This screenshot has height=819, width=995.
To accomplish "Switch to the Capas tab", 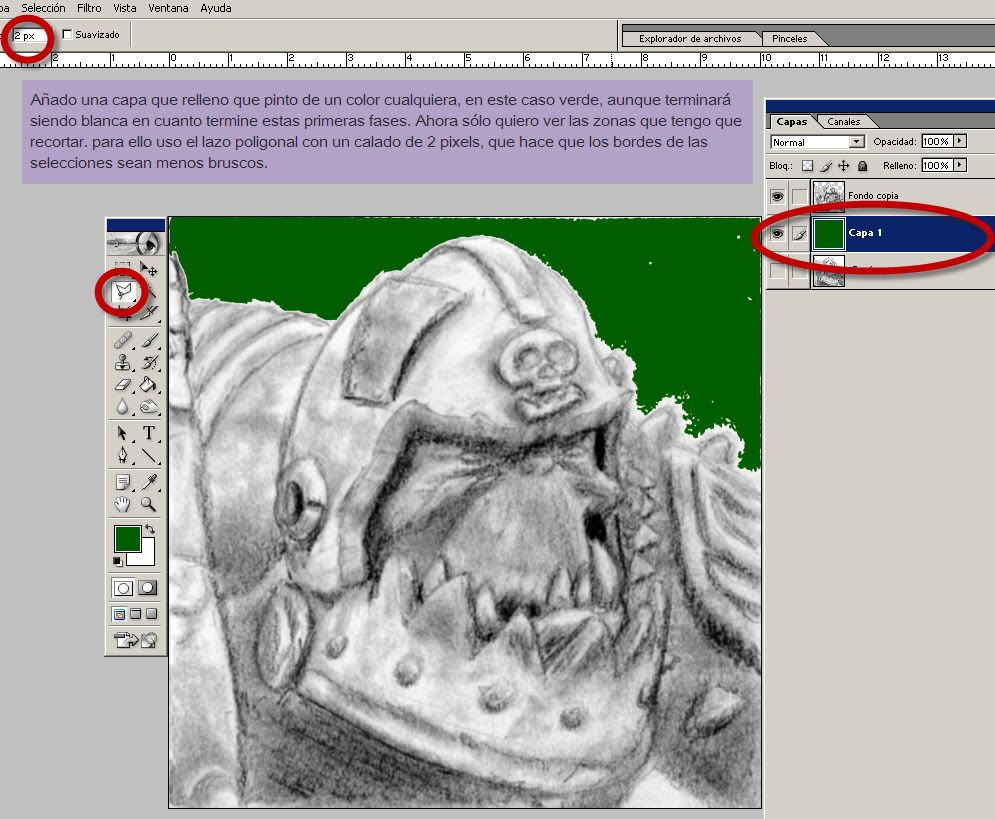I will click(791, 121).
